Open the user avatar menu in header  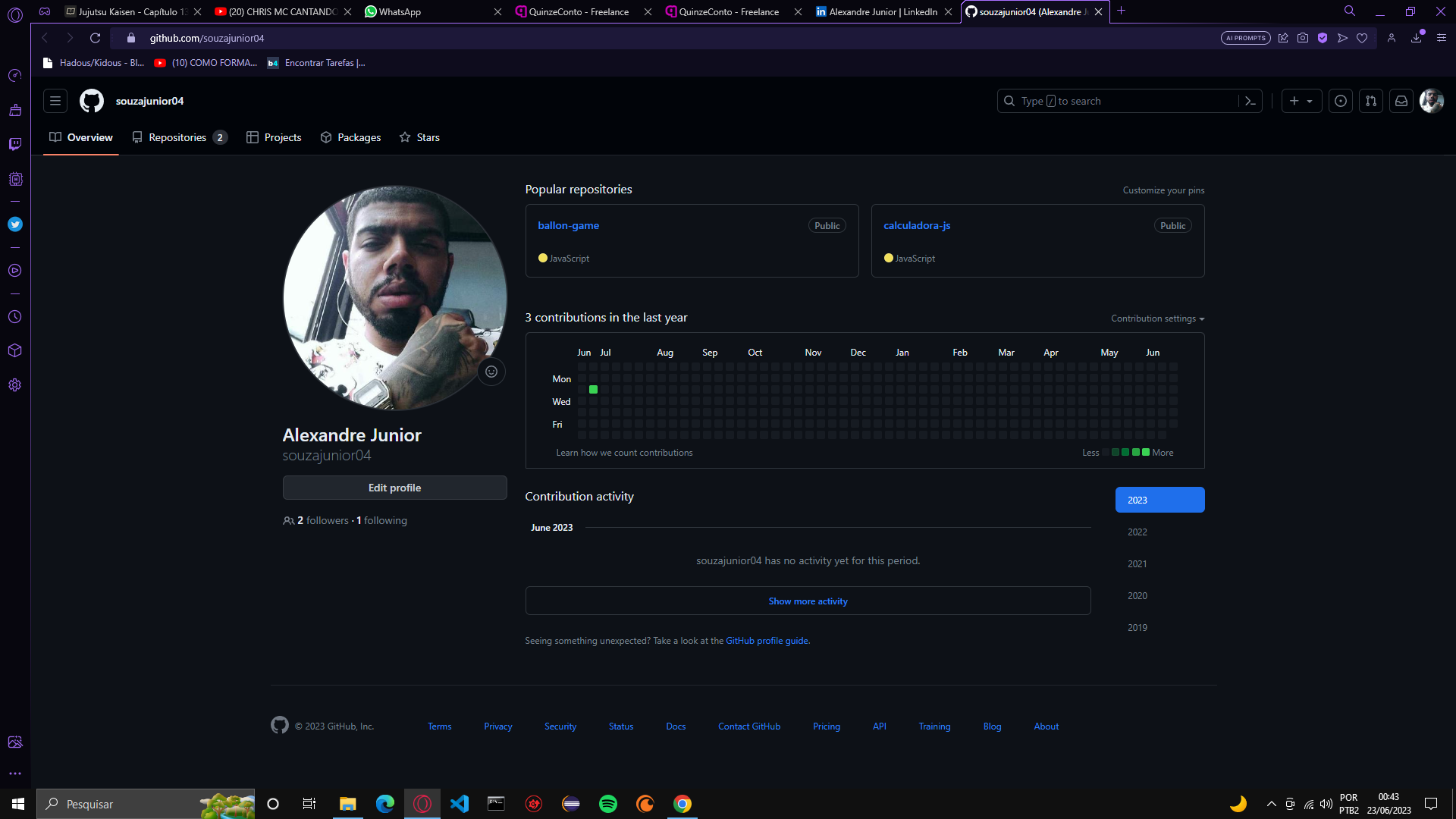[x=1432, y=101]
